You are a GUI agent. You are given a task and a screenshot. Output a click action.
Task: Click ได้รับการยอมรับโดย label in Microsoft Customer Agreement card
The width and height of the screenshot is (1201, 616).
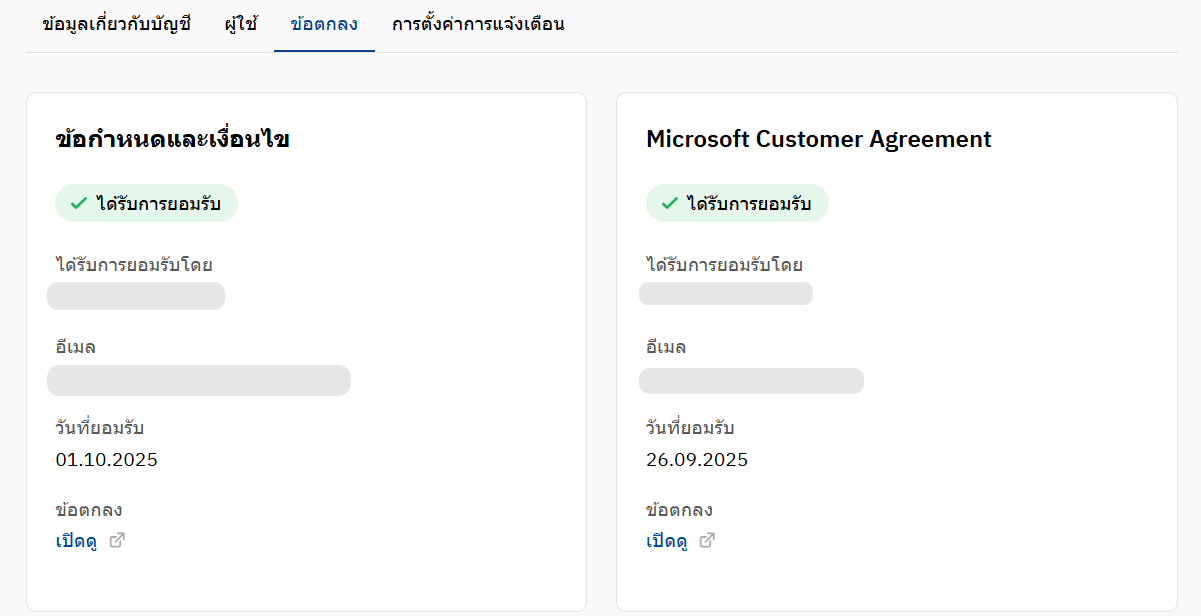(x=725, y=265)
